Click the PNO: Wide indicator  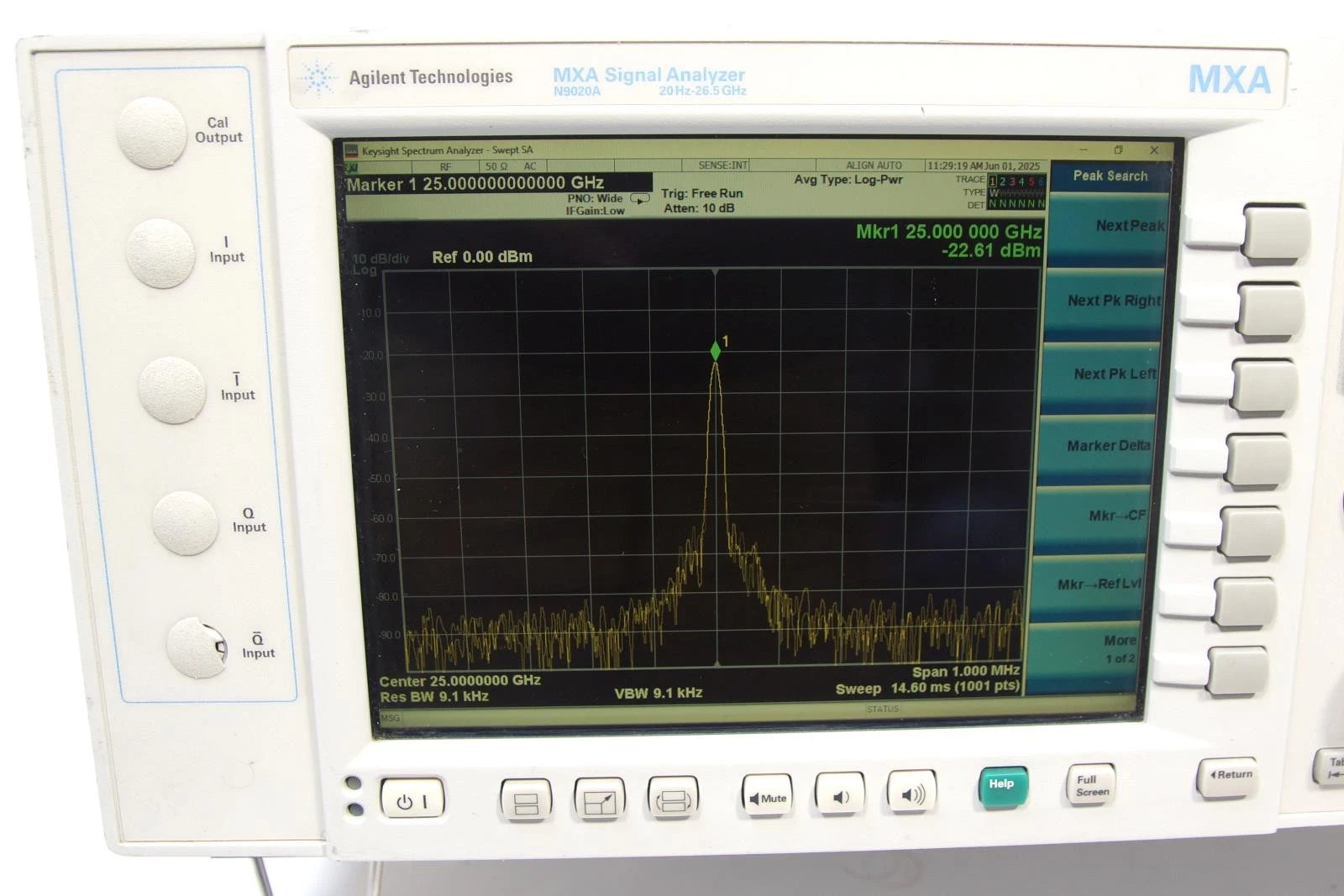[595, 199]
